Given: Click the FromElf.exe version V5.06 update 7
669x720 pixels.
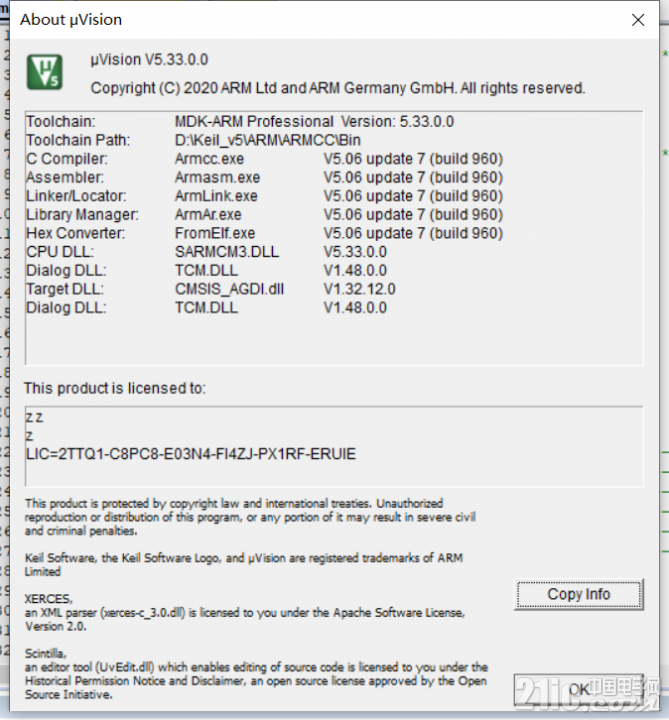Looking at the screenshot, I should [x=413, y=233].
